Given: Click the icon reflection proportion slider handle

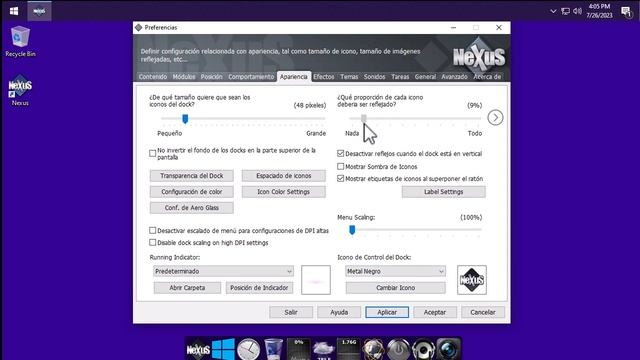Looking at the screenshot, I should 364,119.
